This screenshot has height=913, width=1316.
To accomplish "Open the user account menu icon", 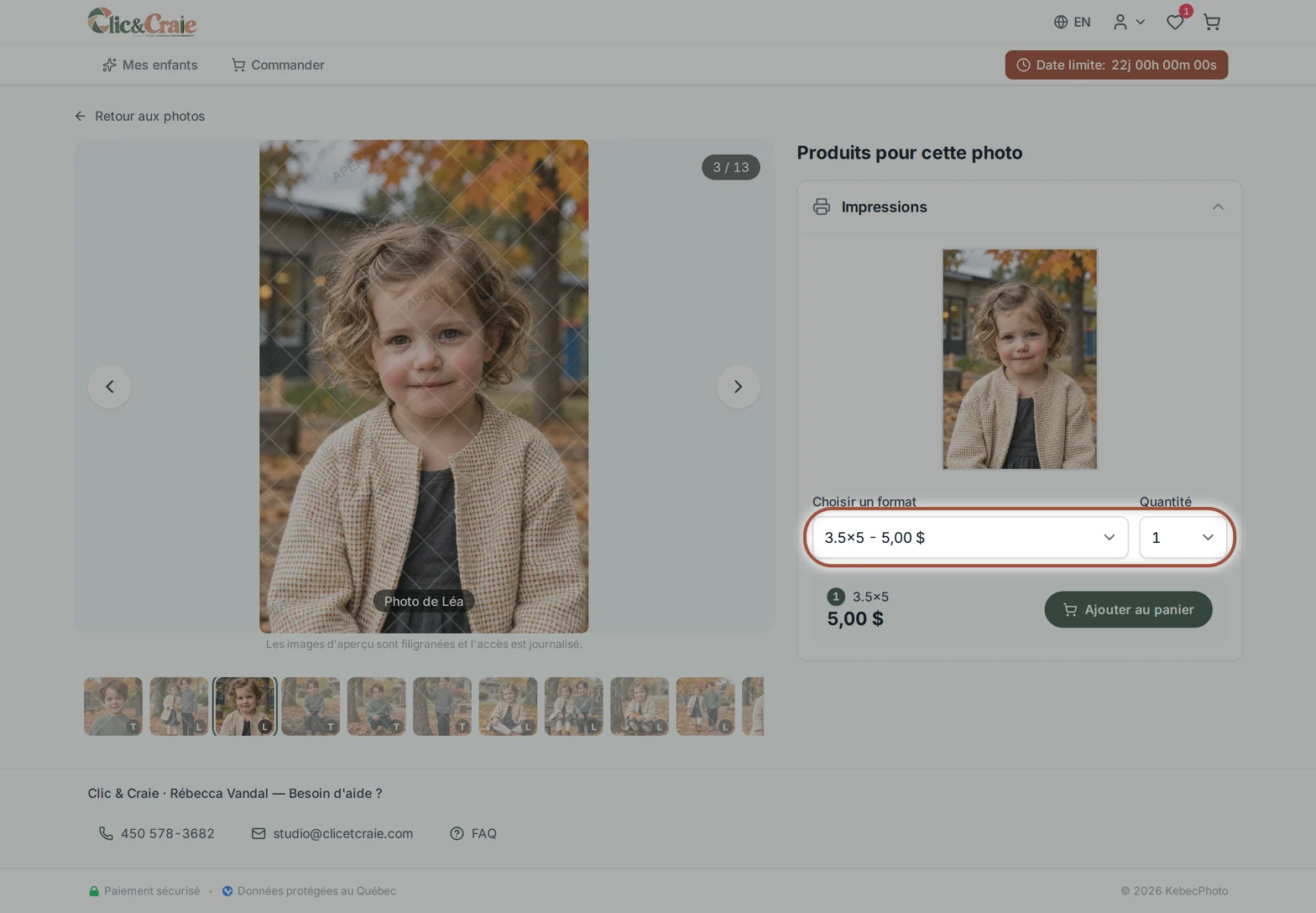I will pos(1129,23).
